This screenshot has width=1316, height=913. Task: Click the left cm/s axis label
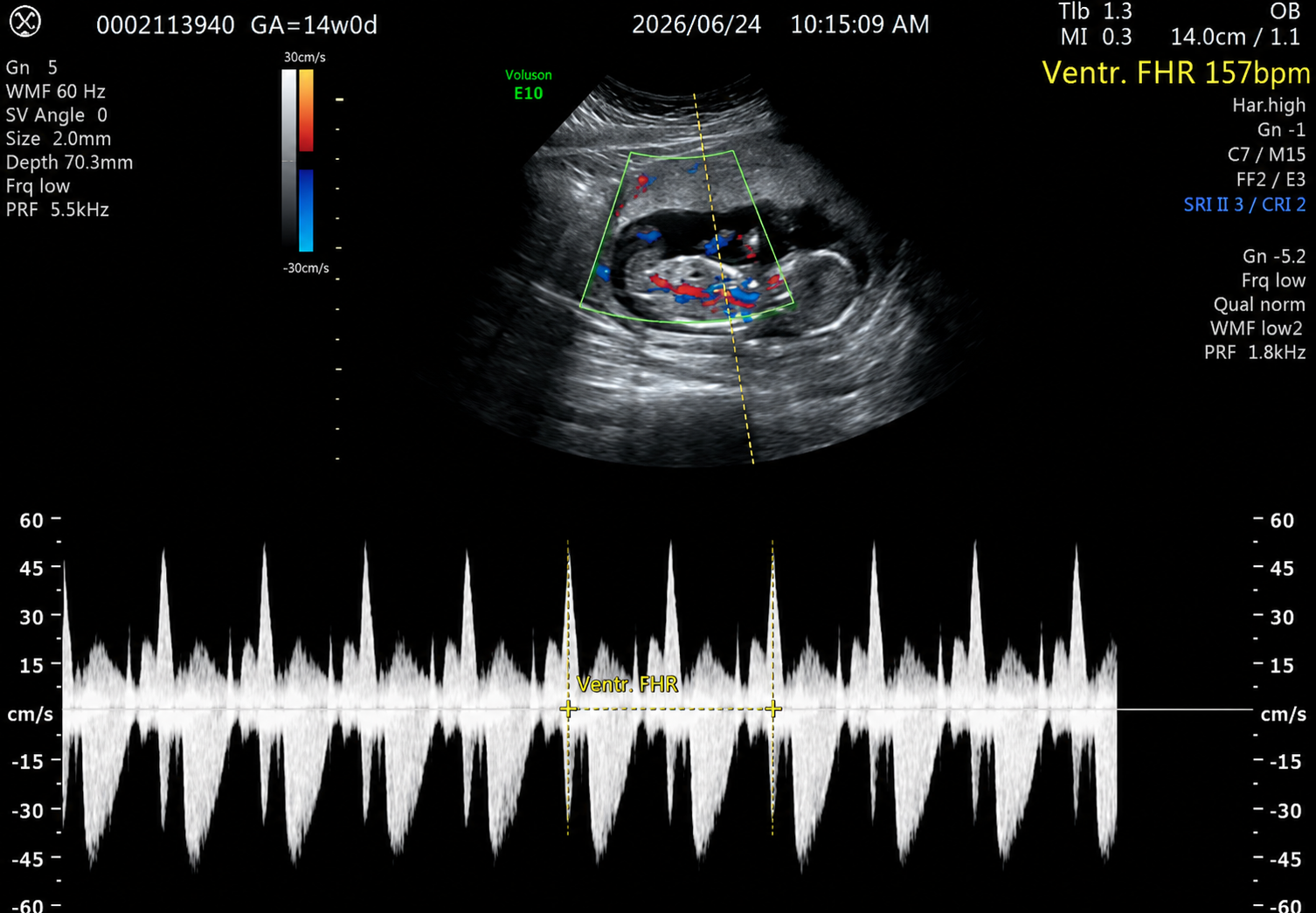coord(31,715)
